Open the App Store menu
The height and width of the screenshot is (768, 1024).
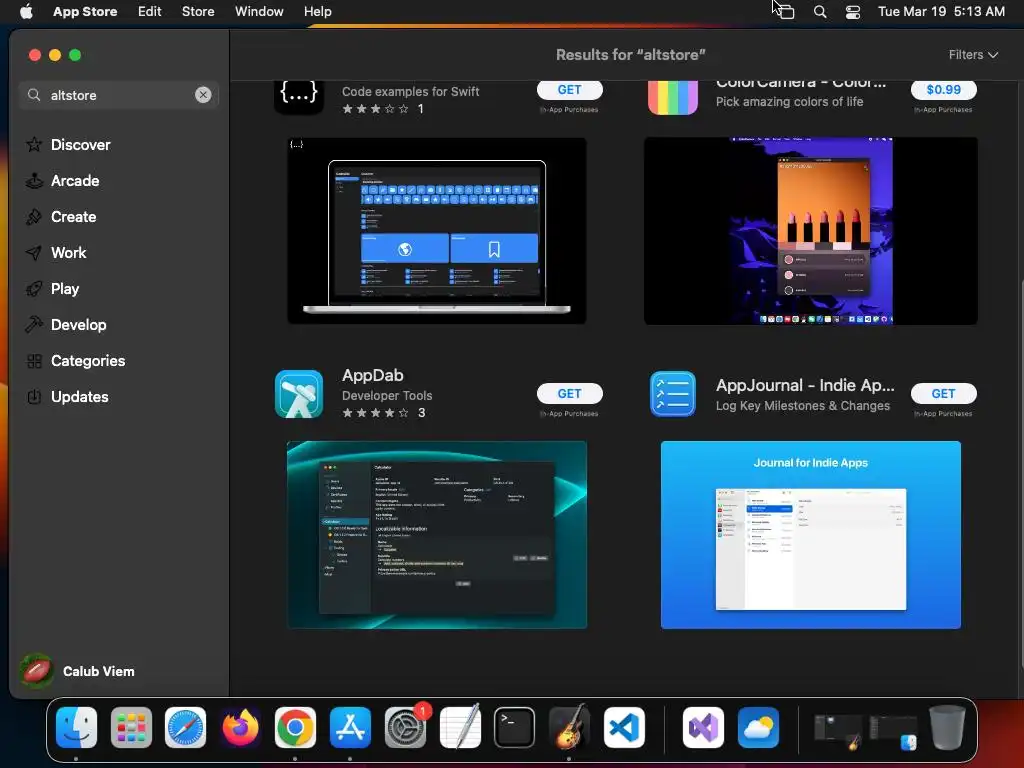(x=85, y=11)
